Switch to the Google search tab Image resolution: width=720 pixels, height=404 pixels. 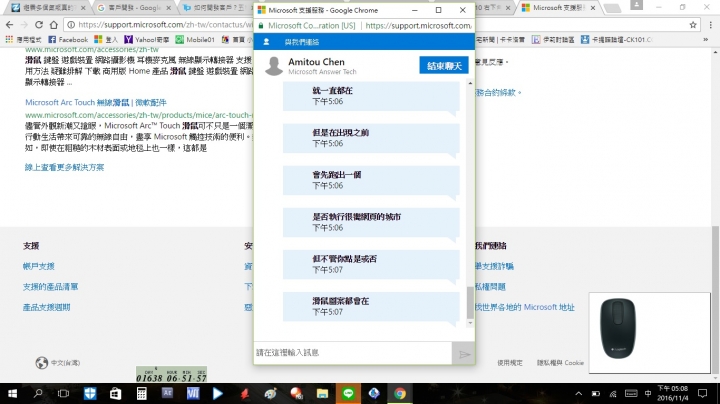(133, 8)
